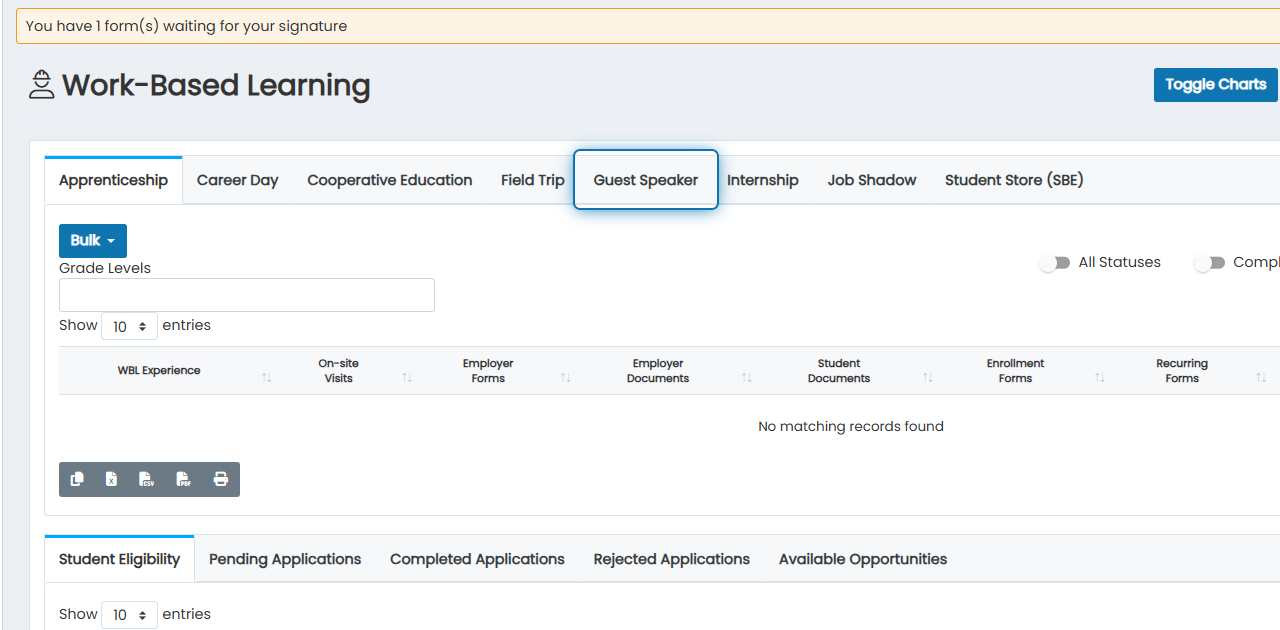Click into the Grade Levels input field

(x=247, y=295)
